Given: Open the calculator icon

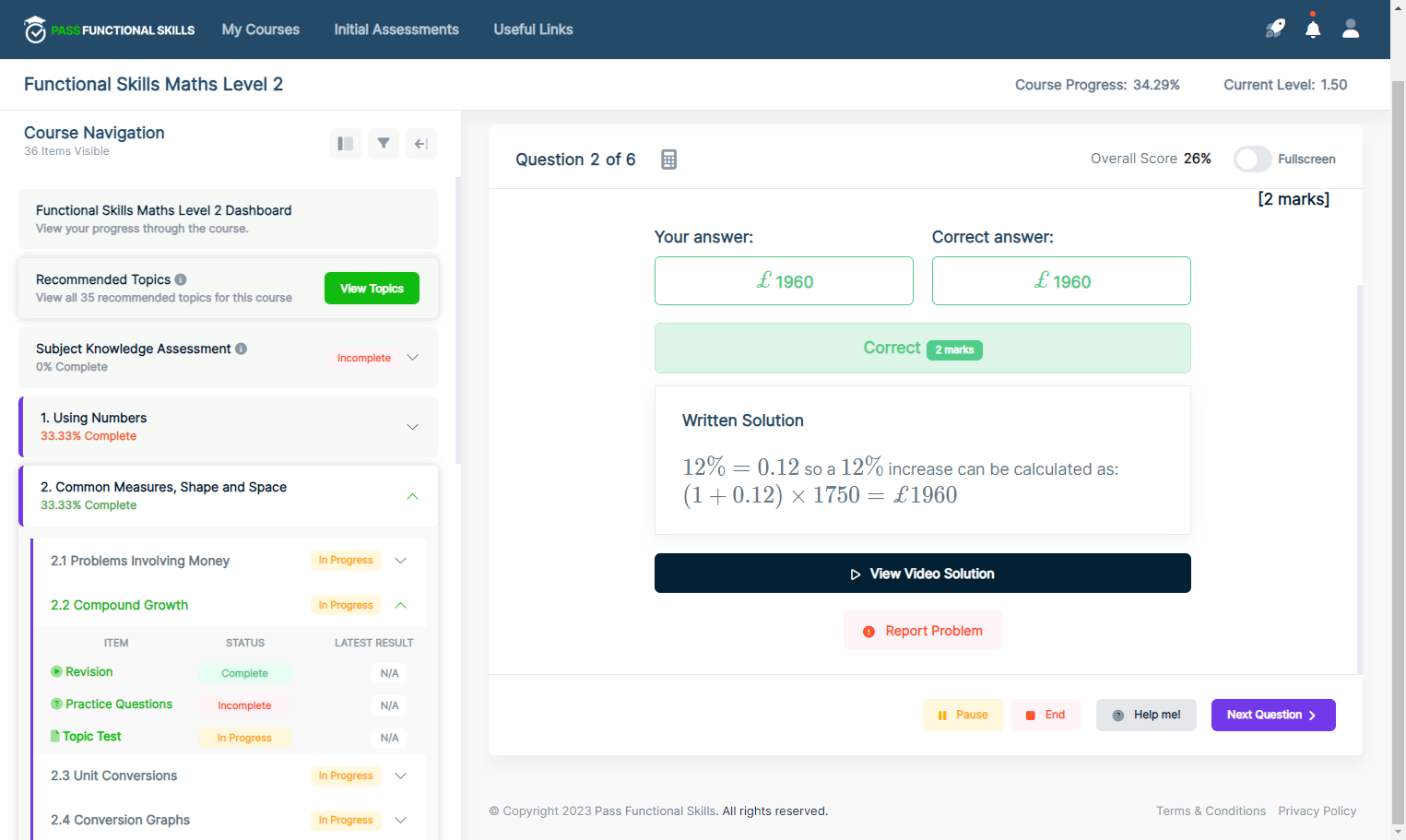Looking at the screenshot, I should pos(669,160).
